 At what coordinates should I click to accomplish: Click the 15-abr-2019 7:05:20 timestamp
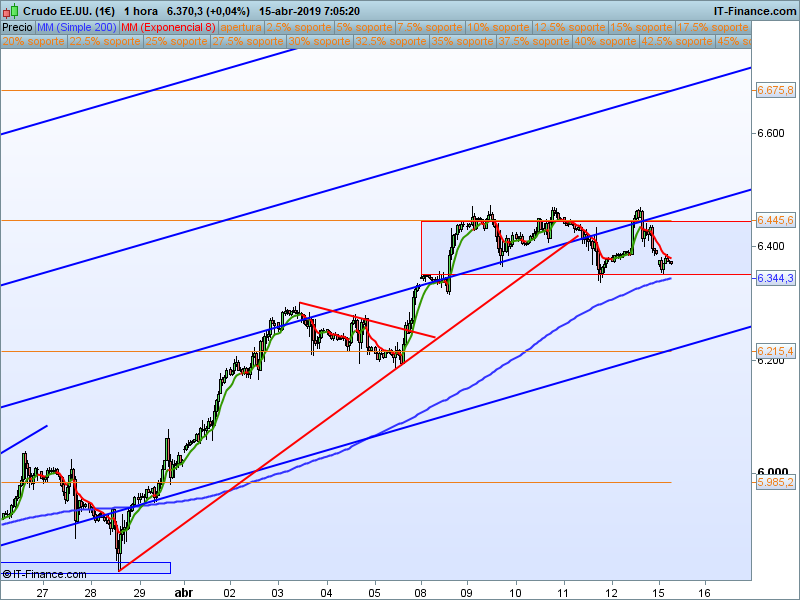point(309,11)
